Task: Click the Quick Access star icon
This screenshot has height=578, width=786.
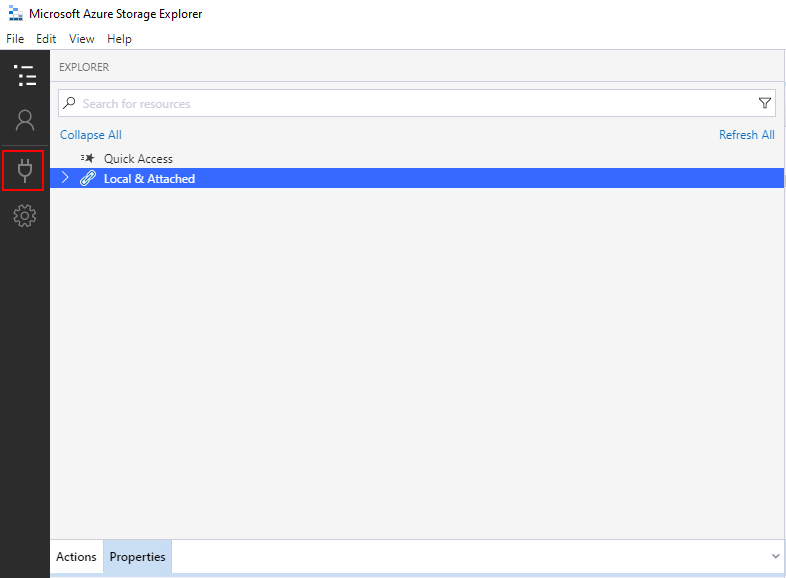Action: (x=87, y=158)
